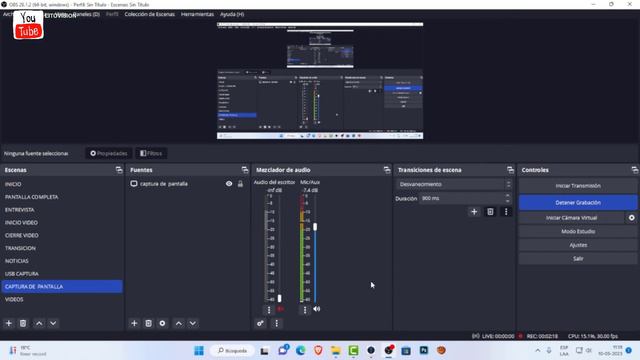Unmute Audio del escritorio red speaker

click(280, 309)
